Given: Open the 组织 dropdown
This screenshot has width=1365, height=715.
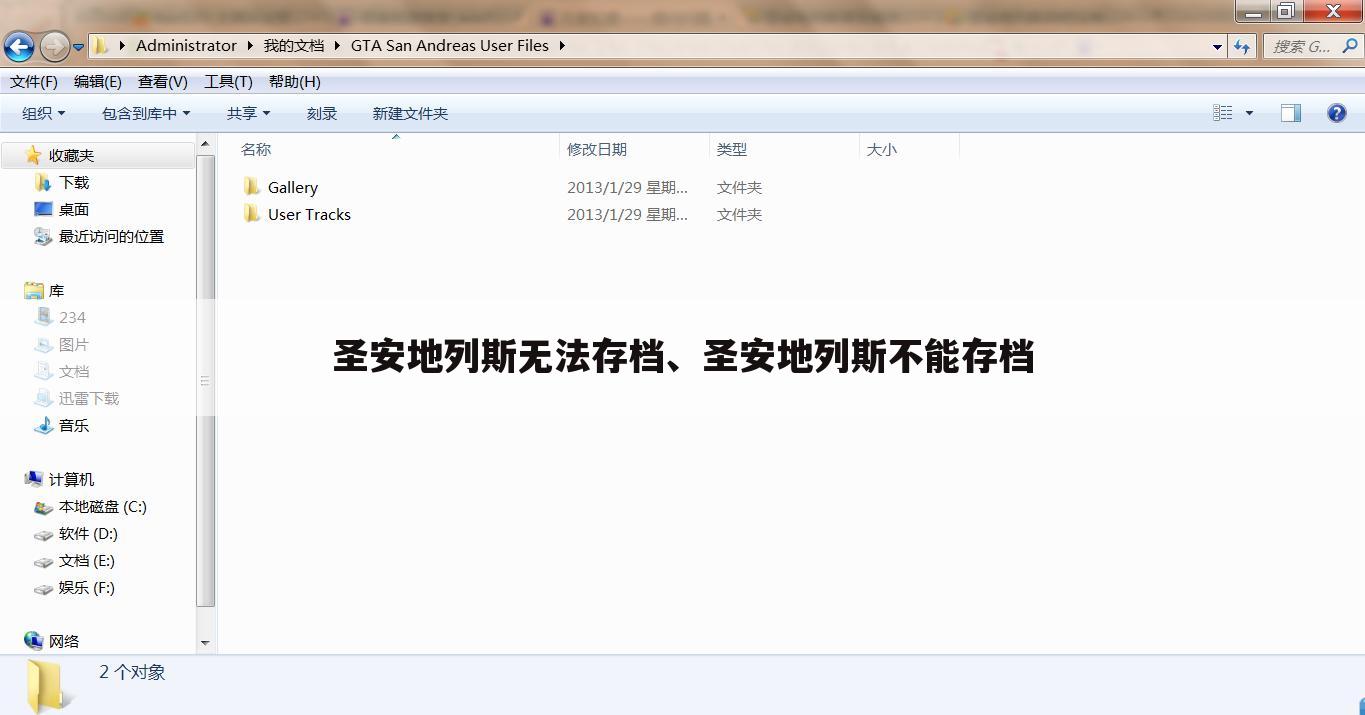Looking at the screenshot, I should pyautogui.click(x=44, y=113).
